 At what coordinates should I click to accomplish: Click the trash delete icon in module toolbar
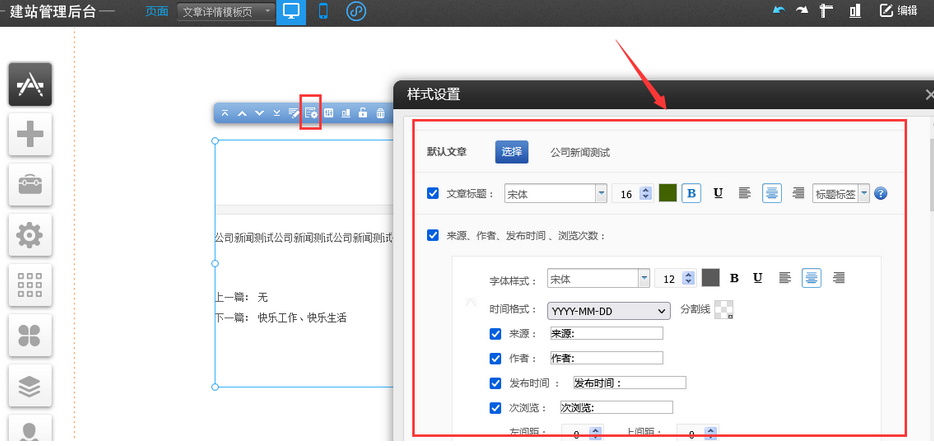(380, 113)
